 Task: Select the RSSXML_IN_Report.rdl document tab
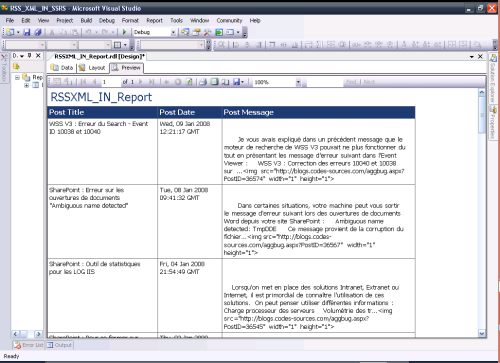click(x=99, y=56)
